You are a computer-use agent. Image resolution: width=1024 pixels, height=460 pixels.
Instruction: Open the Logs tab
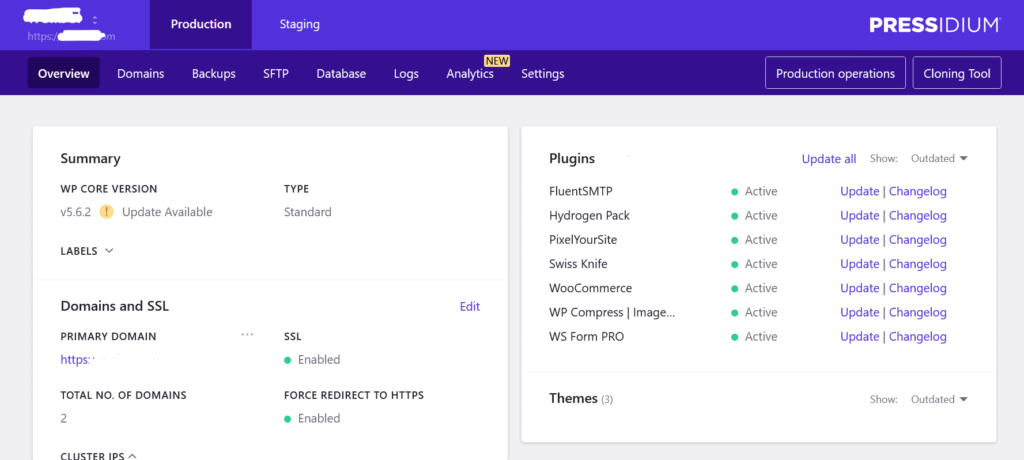pyautogui.click(x=406, y=73)
